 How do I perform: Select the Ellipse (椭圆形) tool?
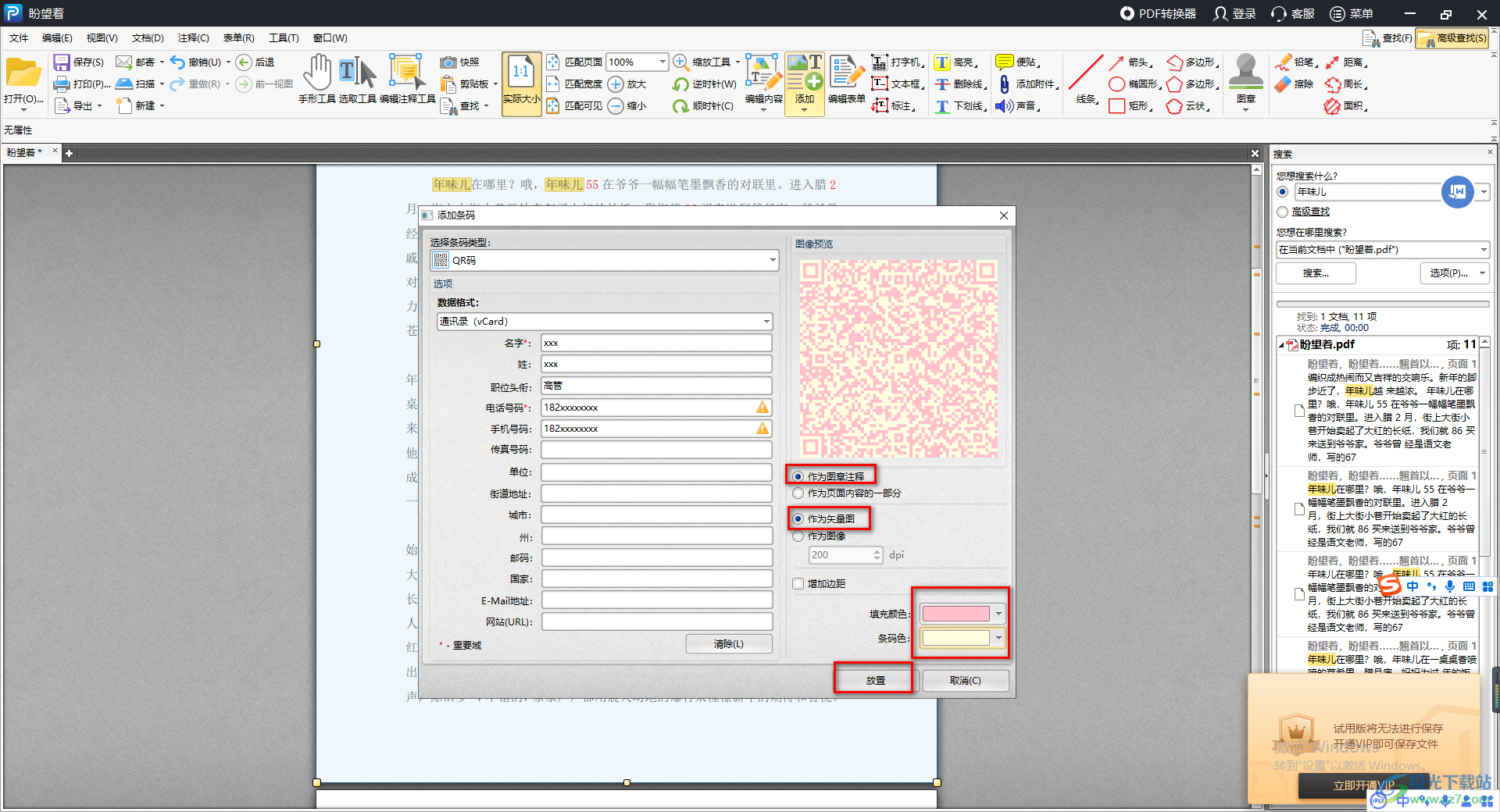(x=1134, y=84)
